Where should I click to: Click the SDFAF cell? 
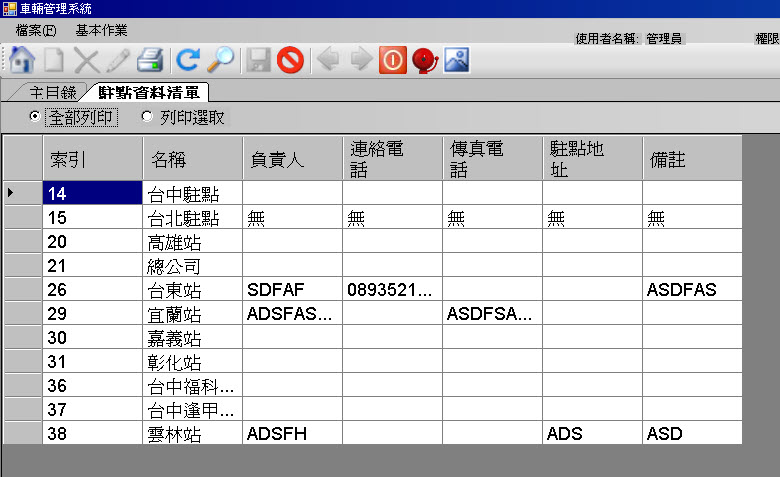292,289
